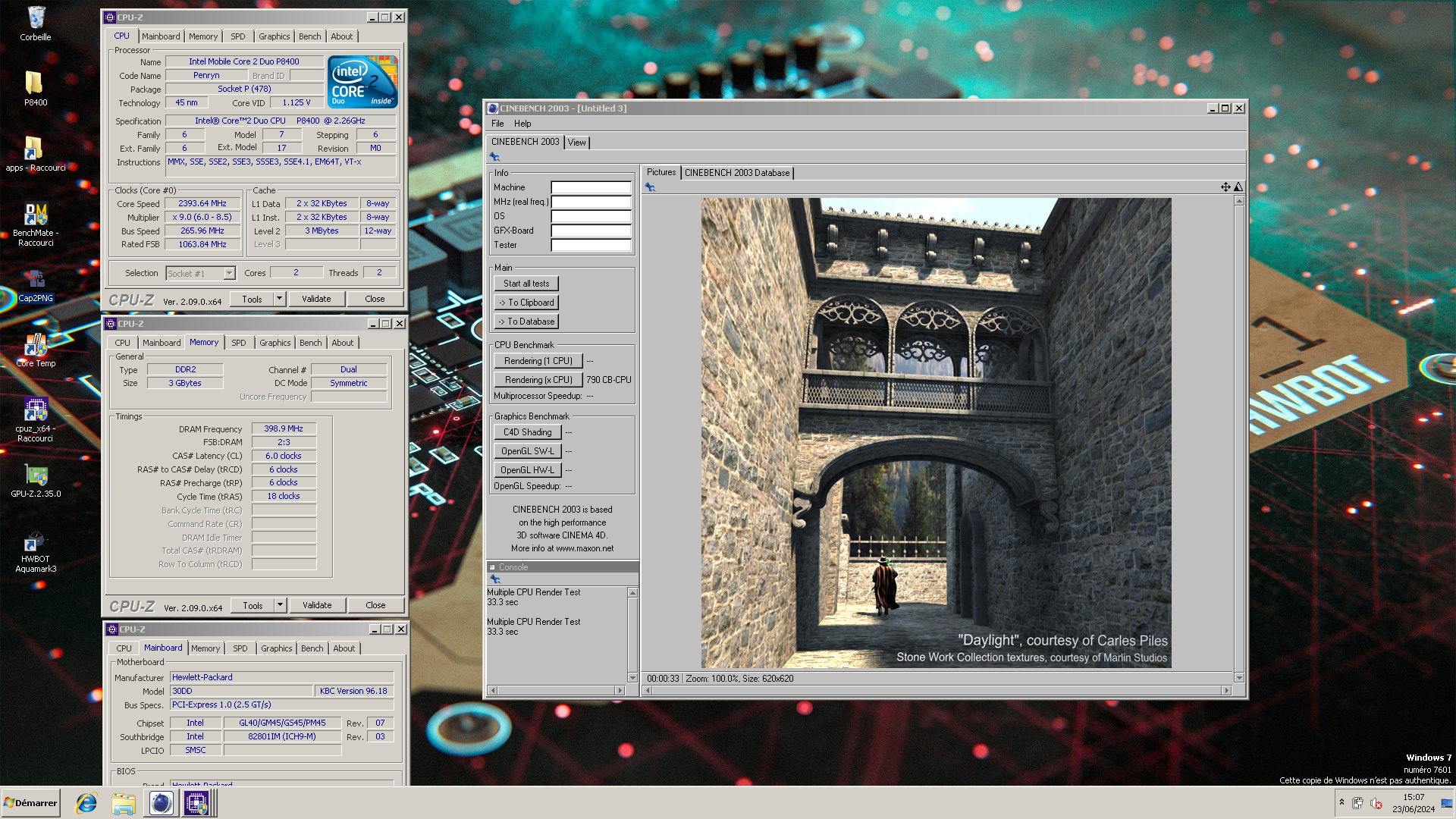Screen dimensions: 1456x819
Task: Click the taskbar clock showing 15:07
Action: 1414,803
